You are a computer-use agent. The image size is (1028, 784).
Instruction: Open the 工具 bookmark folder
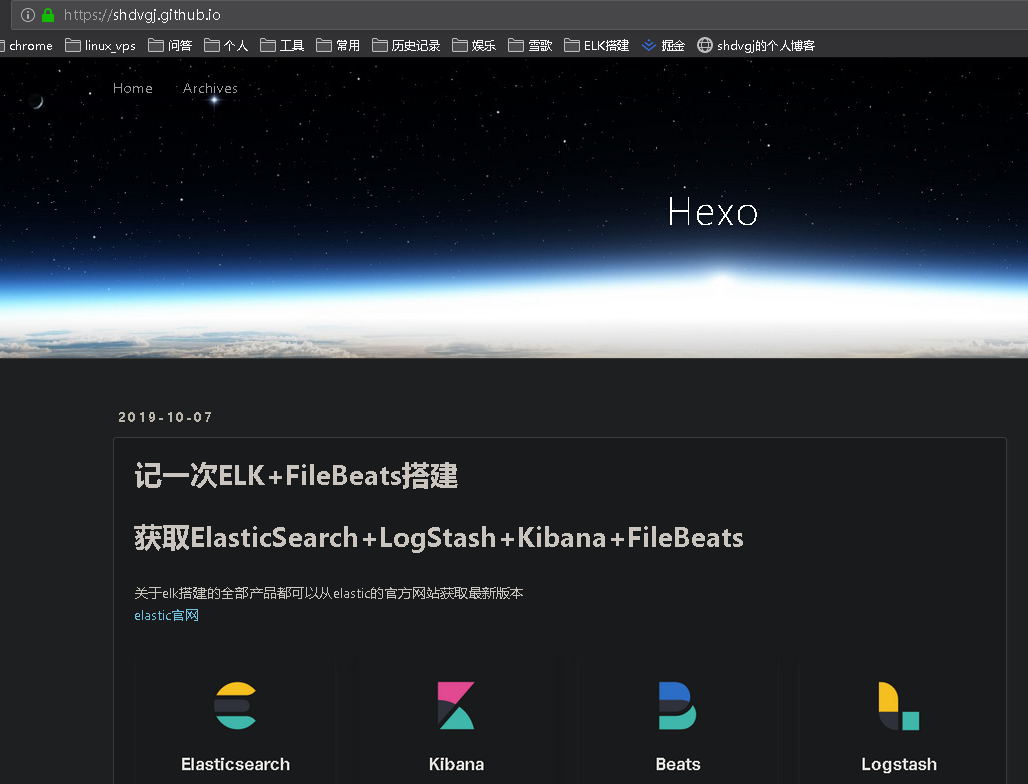tap(282, 45)
